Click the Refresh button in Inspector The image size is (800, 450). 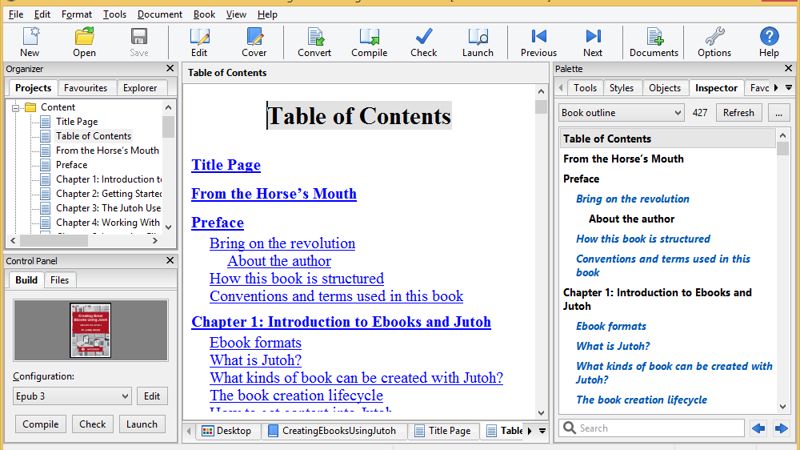click(x=738, y=113)
